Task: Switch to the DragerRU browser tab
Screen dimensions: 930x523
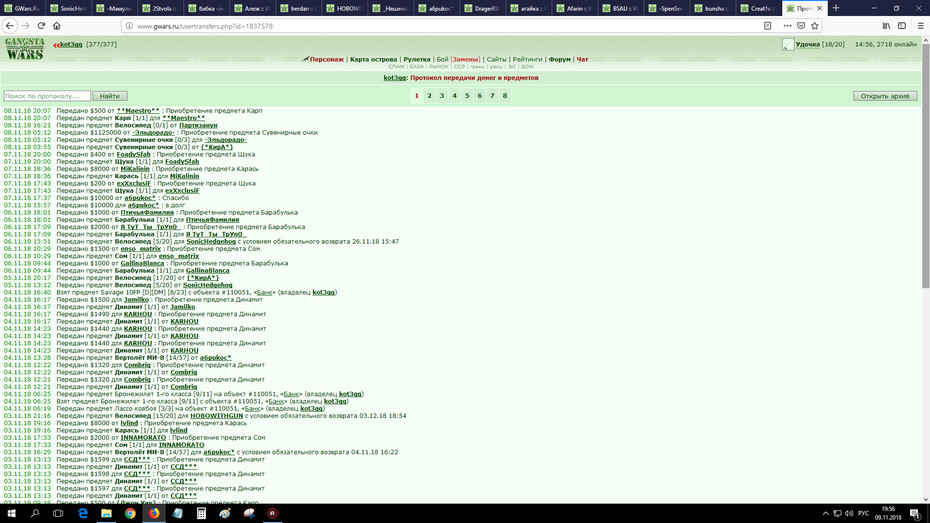Action: tap(483, 8)
